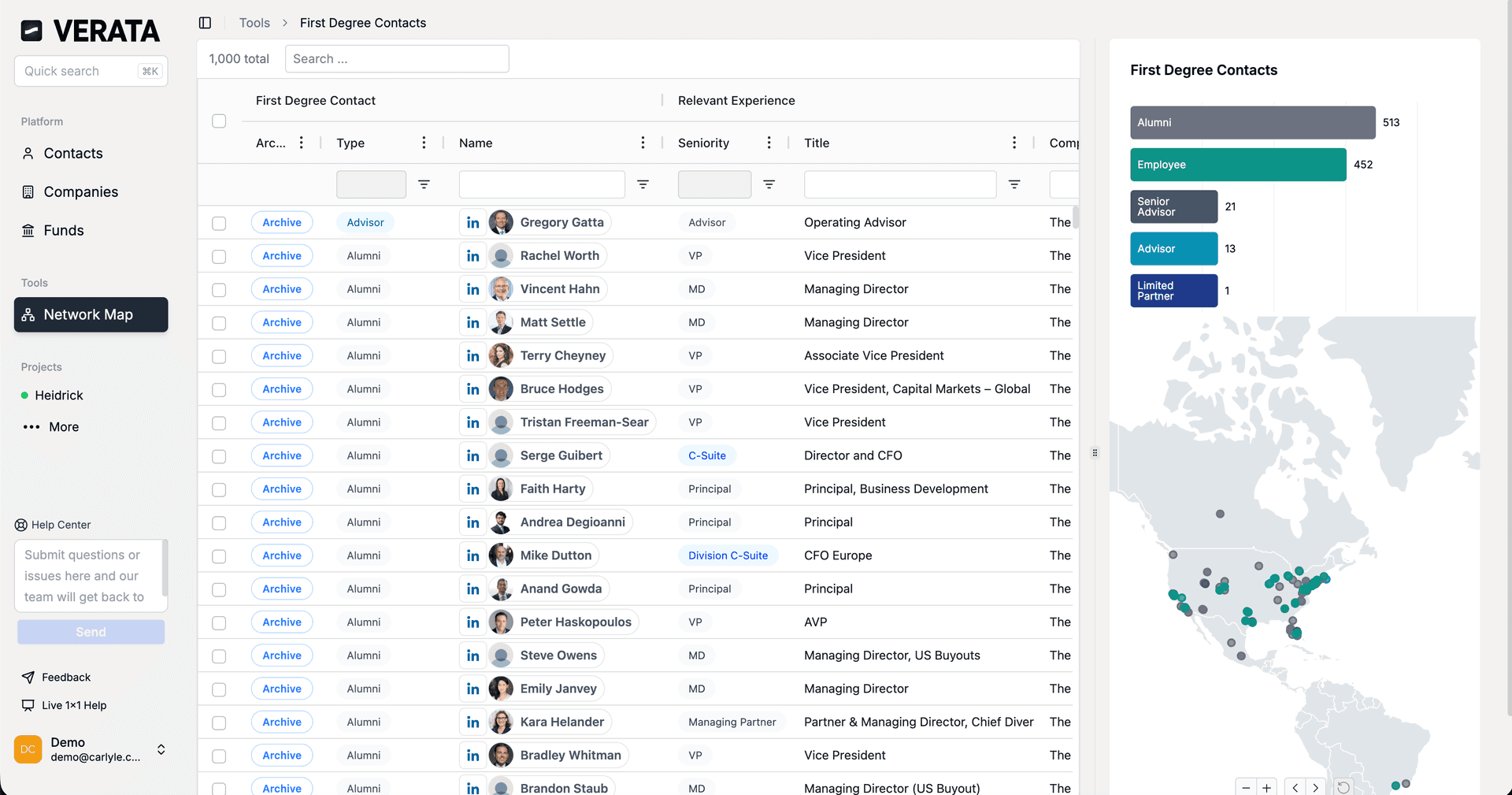Click the Title column filter icon
1512x795 pixels.
1014,184
